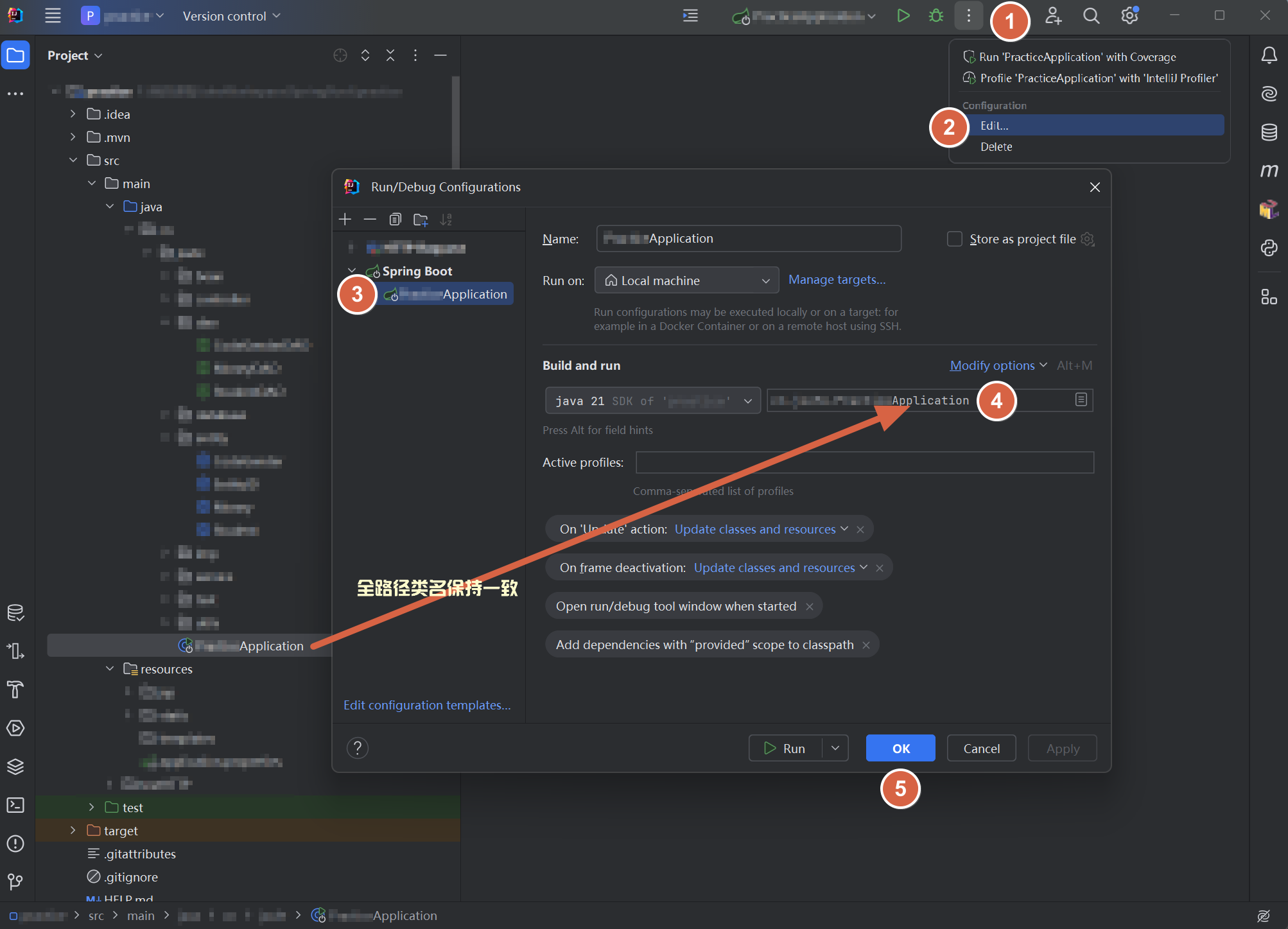Open the Database tool window icon

1269,132
